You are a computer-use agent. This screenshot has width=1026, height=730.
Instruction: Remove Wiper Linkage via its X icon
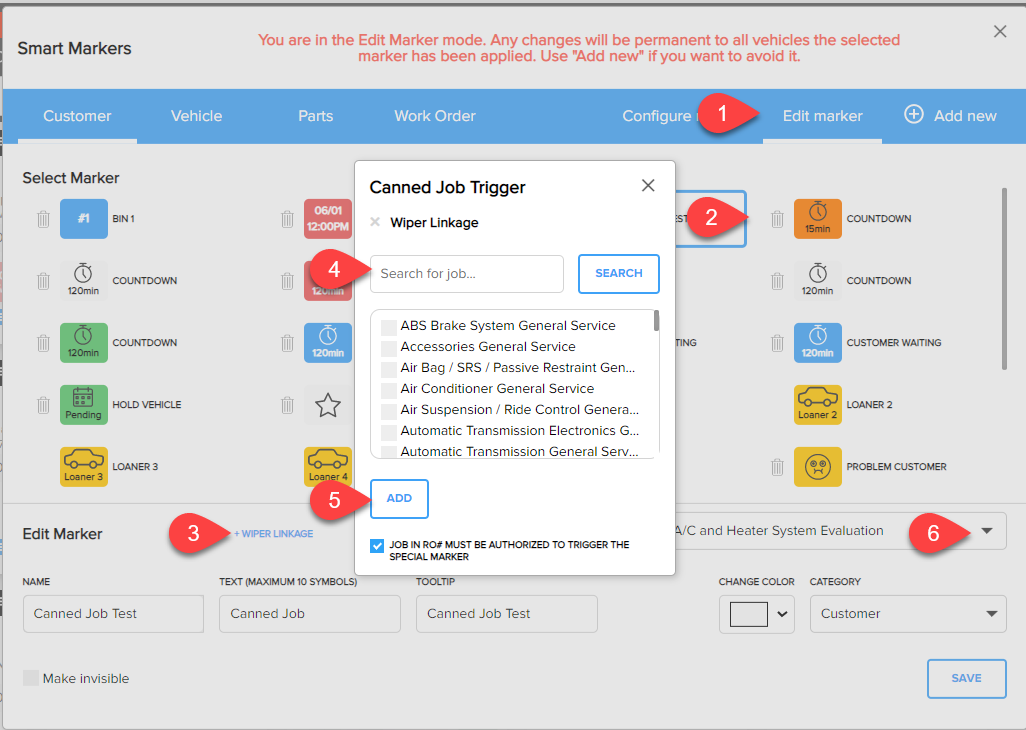[x=375, y=222]
